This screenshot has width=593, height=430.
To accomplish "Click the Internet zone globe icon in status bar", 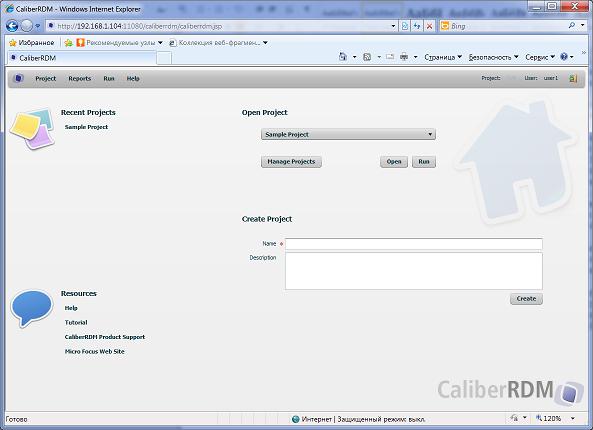I will (x=296, y=419).
